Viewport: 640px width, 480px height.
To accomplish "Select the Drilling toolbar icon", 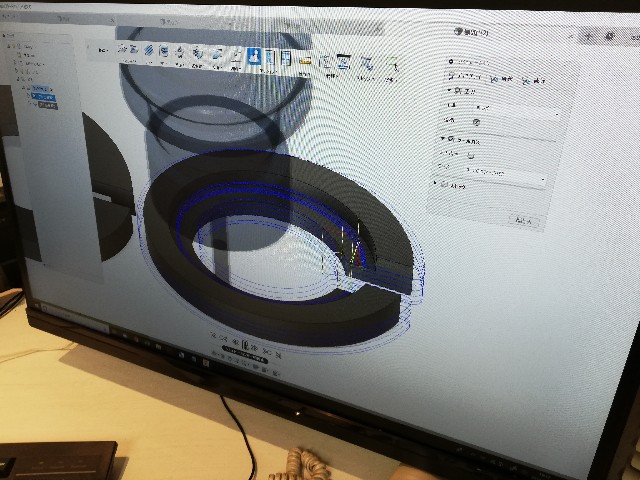I will pyautogui.click(x=180, y=53).
